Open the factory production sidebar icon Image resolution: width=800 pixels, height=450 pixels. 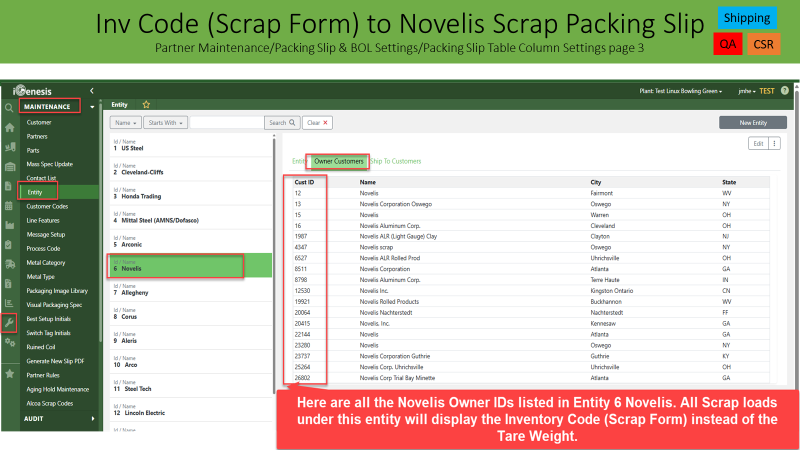[x=9, y=225]
